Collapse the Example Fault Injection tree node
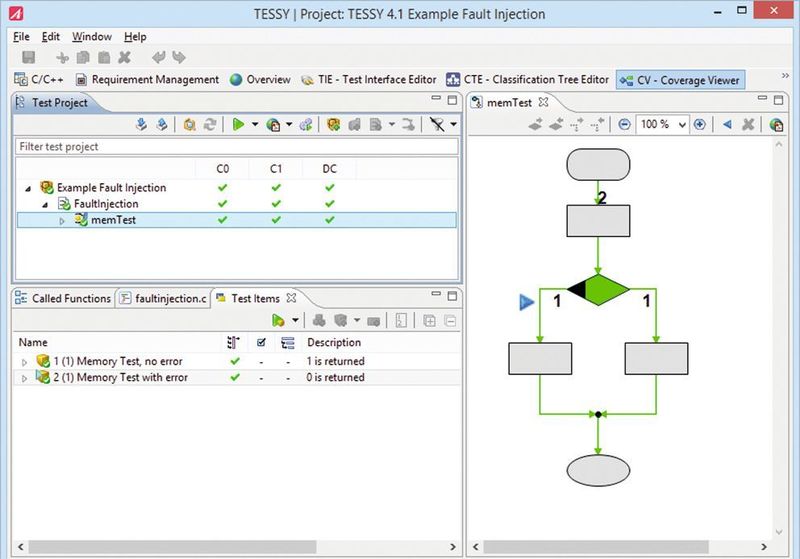 [28, 189]
